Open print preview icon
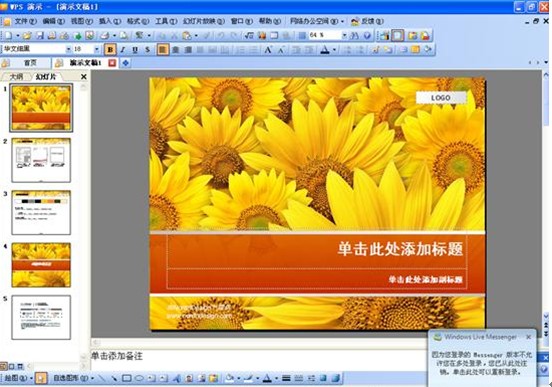The width and height of the screenshot is (552, 387). click(x=124, y=35)
